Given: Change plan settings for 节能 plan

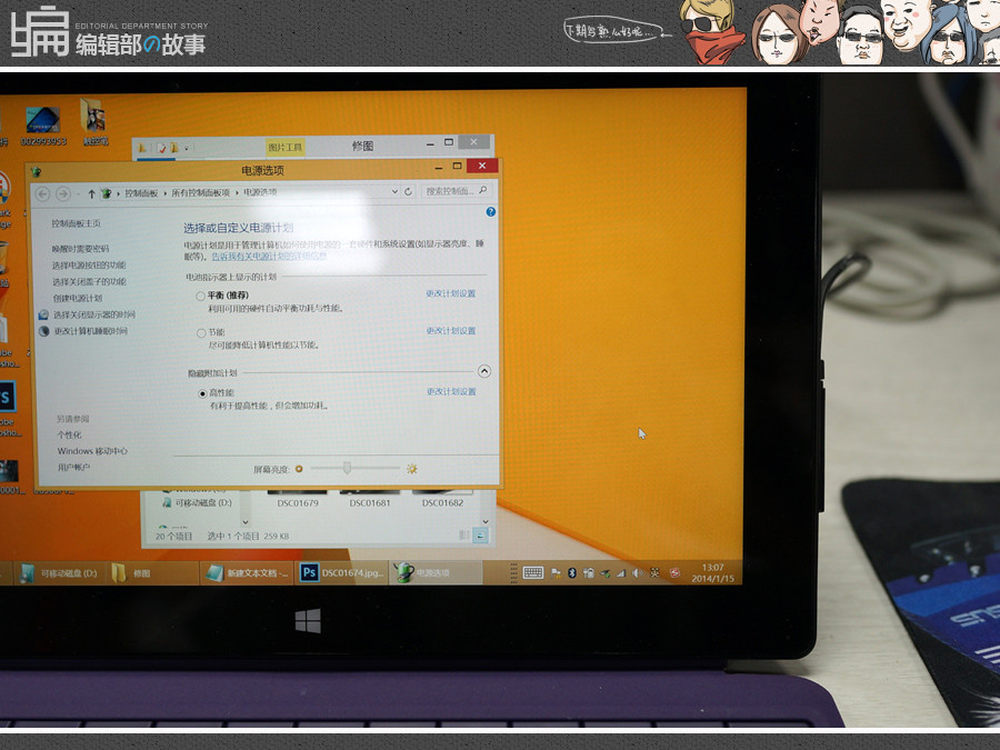Looking at the screenshot, I should pyautogui.click(x=451, y=330).
